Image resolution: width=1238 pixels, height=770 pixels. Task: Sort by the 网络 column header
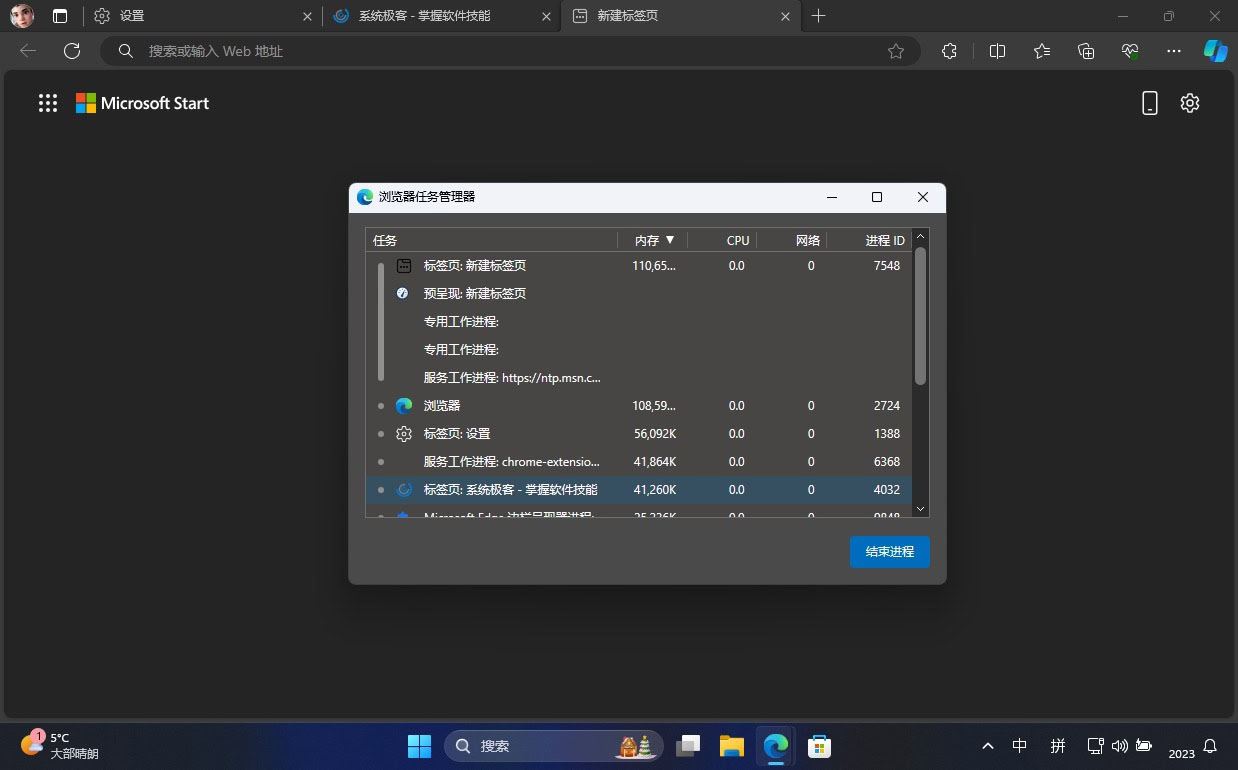click(791, 240)
